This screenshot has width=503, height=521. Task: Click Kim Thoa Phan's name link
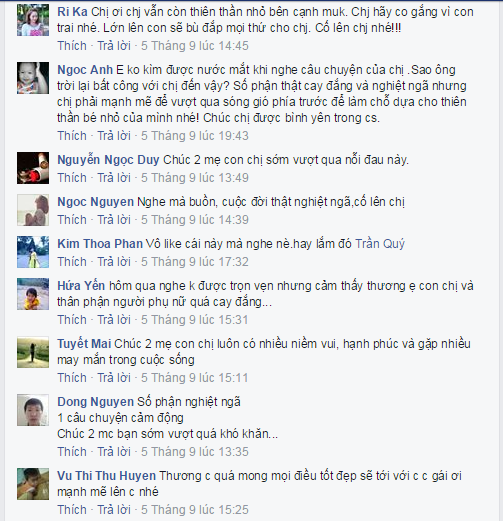100,244
